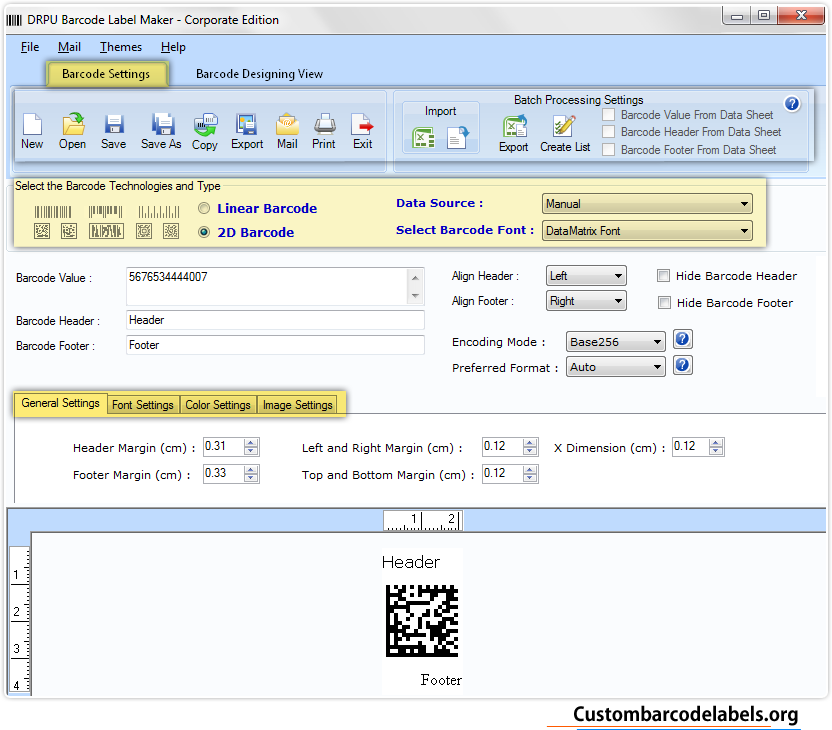Open the File menu

(x=30, y=47)
